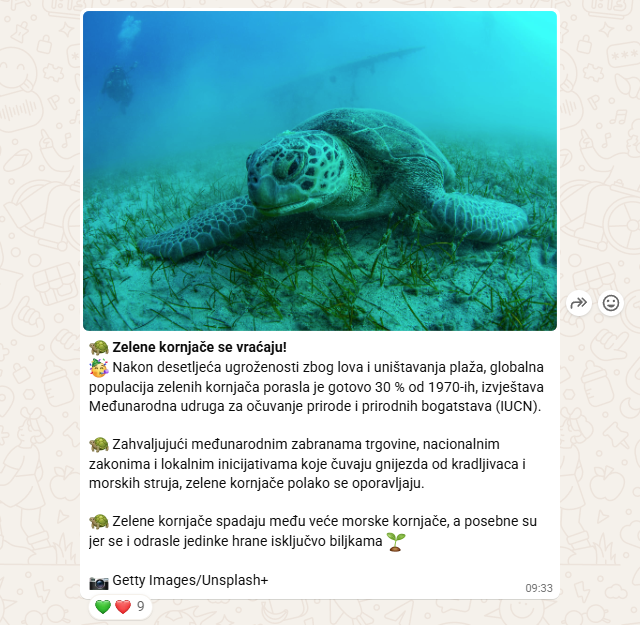Forward this message with the arrow icon

point(579,303)
